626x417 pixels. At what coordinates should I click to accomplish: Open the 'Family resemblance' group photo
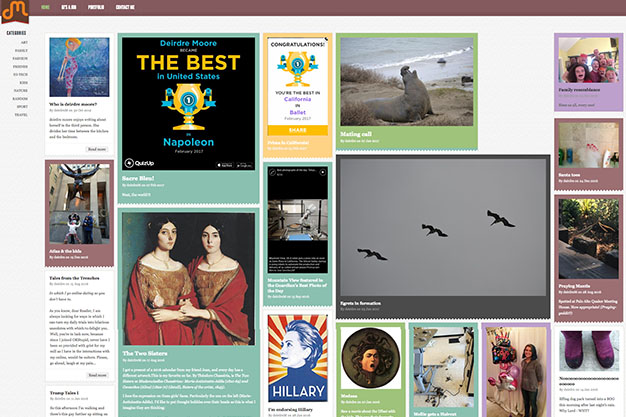click(588, 60)
